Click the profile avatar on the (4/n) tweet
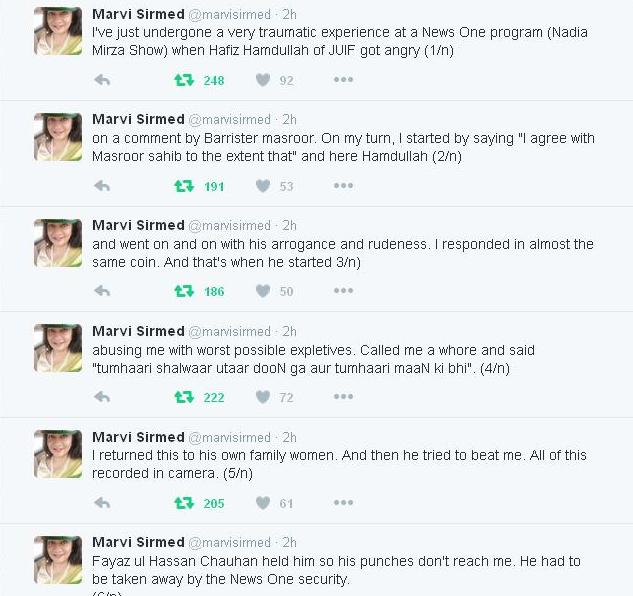The image size is (633, 596). click(58, 348)
